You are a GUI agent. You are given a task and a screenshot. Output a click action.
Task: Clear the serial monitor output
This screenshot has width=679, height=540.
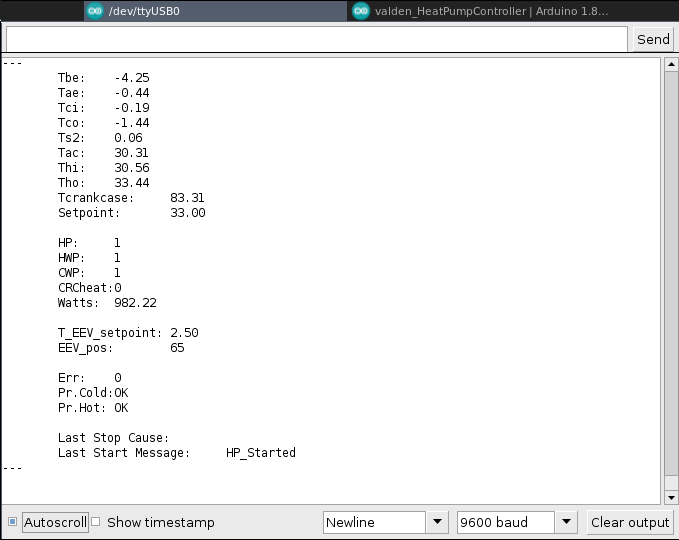coord(629,522)
